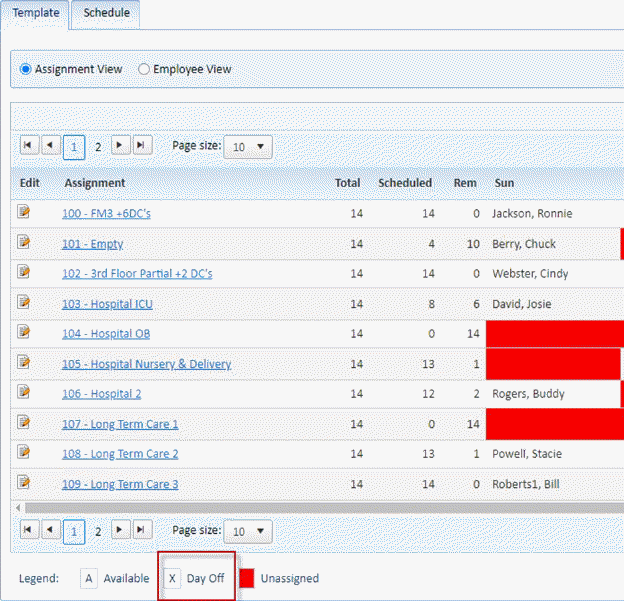Jump to last page in bottom pager
The width and height of the screenshot is (624, 601).
(142, 530)
